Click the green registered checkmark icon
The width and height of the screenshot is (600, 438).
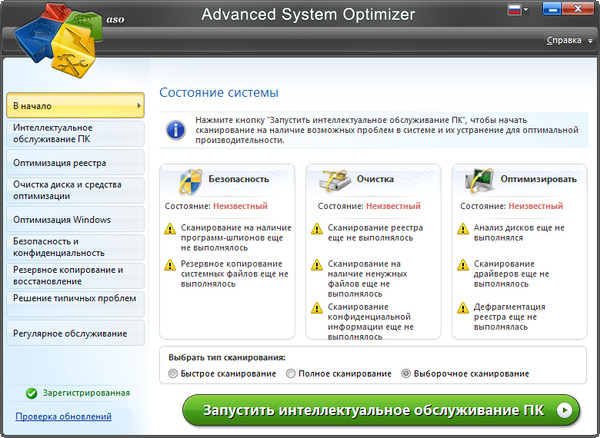(x=32, y=394)
